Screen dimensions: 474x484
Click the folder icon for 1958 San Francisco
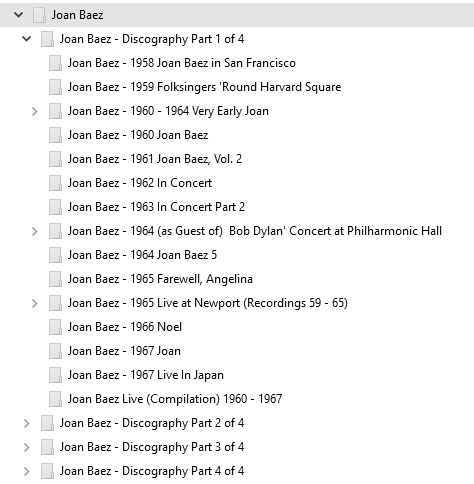(x=55, y=63)
